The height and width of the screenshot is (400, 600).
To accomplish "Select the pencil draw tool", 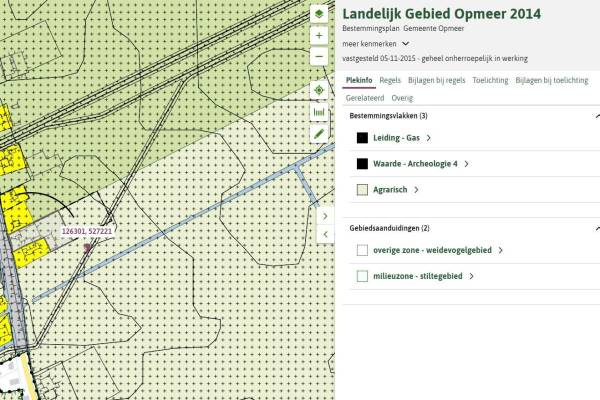I will point(319,134).
